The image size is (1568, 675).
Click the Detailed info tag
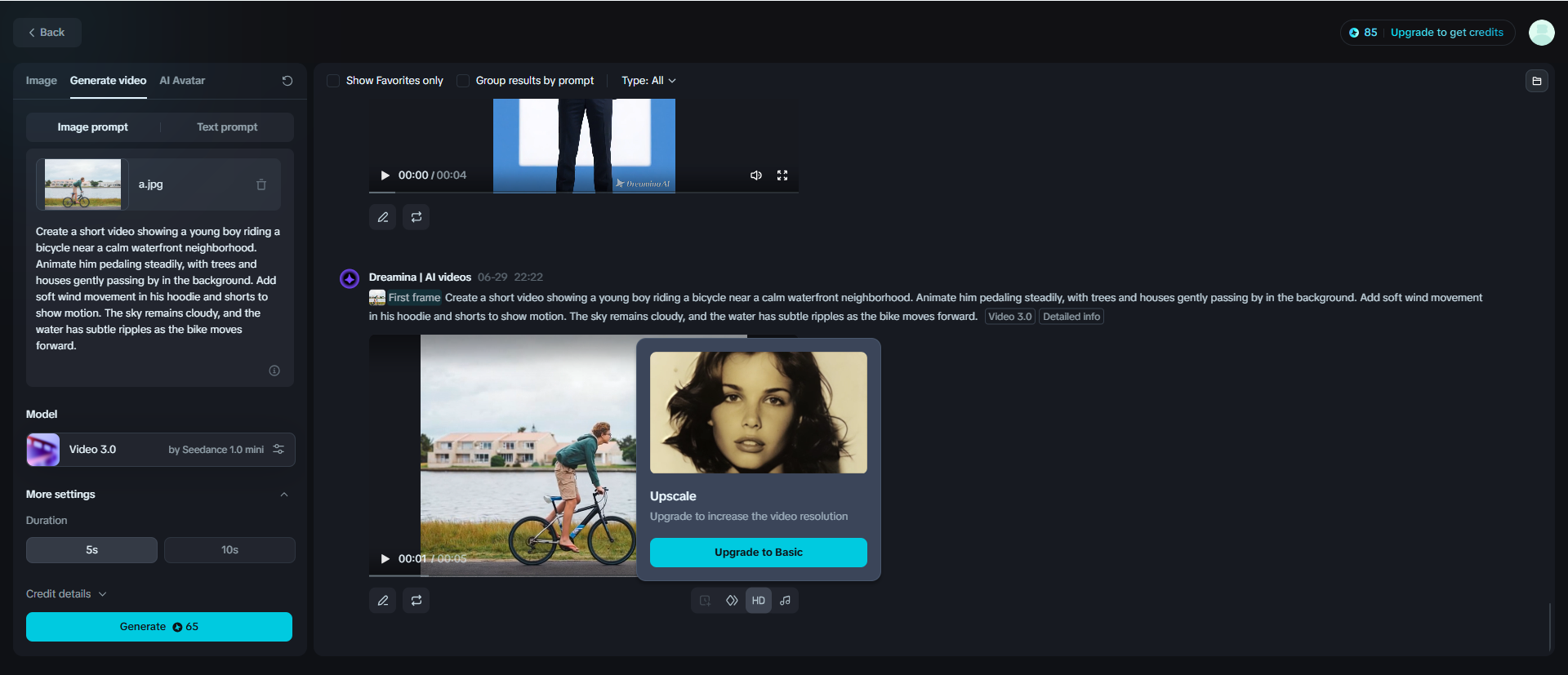tap(1071, 317)
